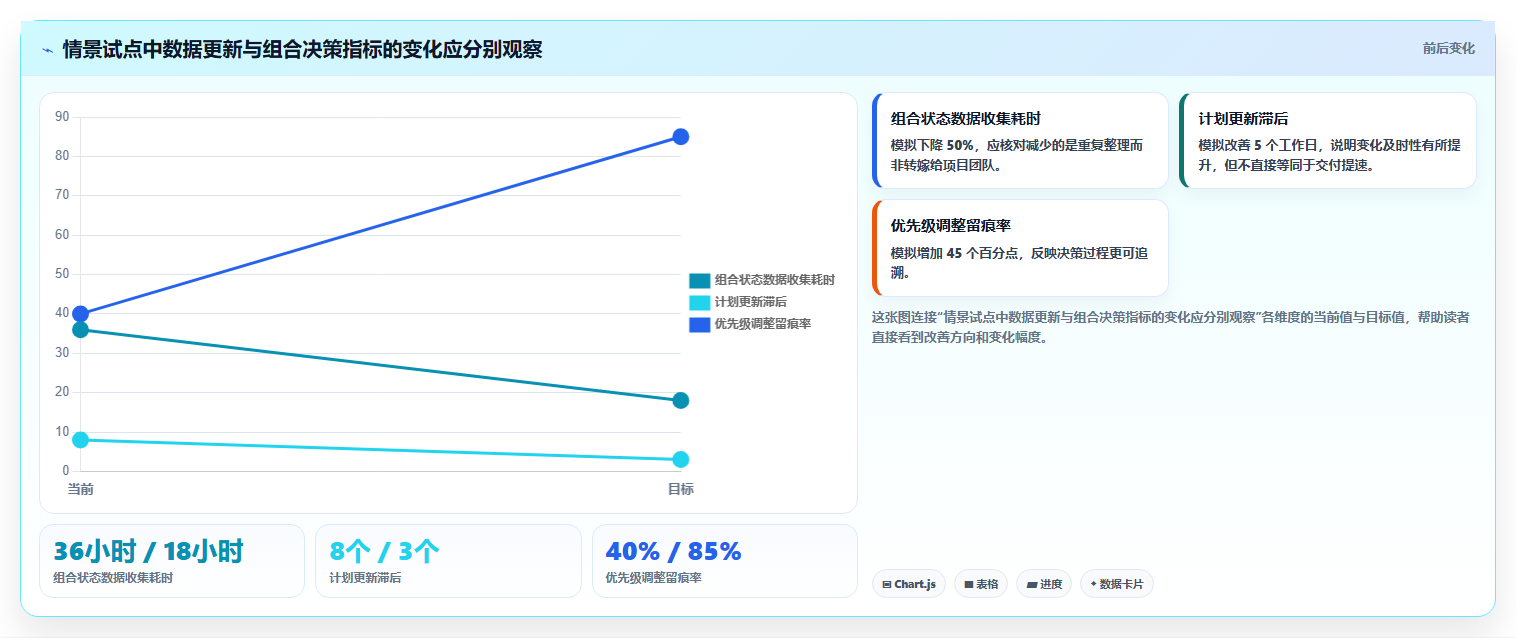1516x638 pixels.
Task: Click the 组合状态数据收集耗时 point at 当前
Action: pos(81,330)
